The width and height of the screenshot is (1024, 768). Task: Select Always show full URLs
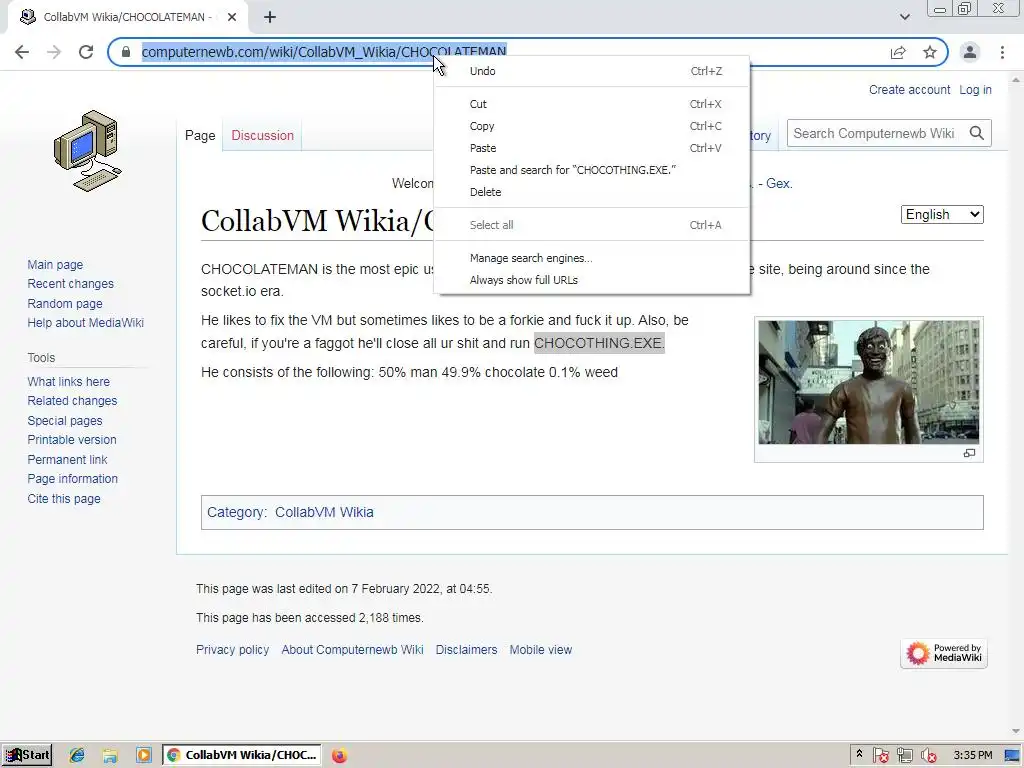pos(592,280)
